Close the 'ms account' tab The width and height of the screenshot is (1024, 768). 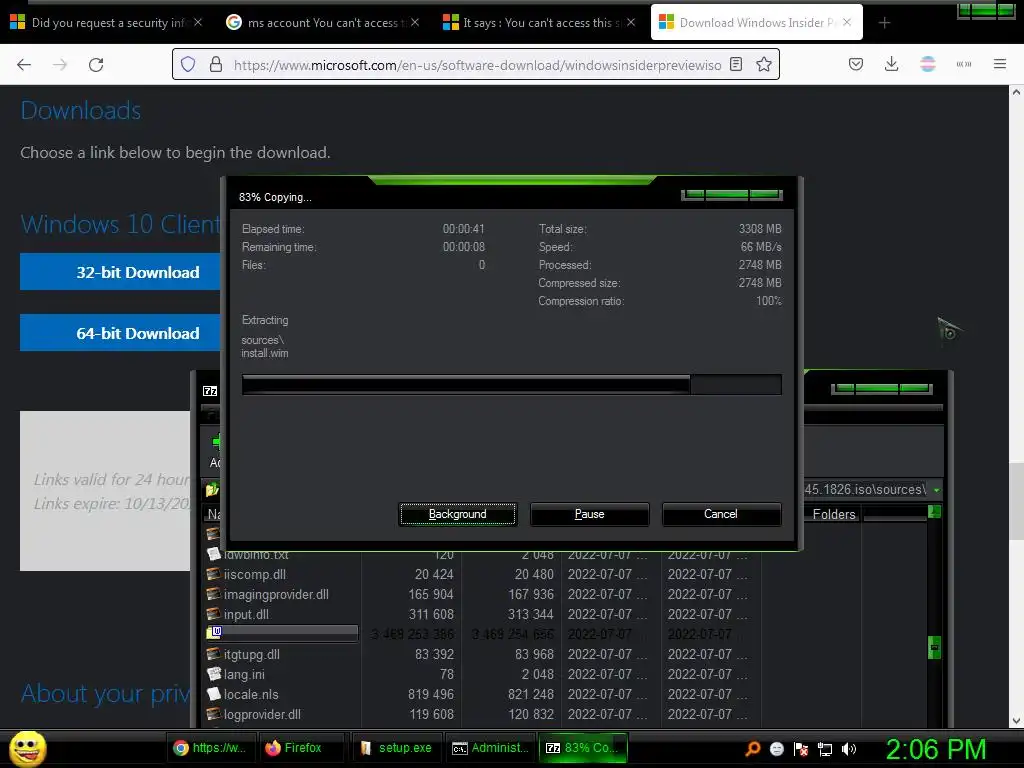pyautogui.click(x=415, y=22)
